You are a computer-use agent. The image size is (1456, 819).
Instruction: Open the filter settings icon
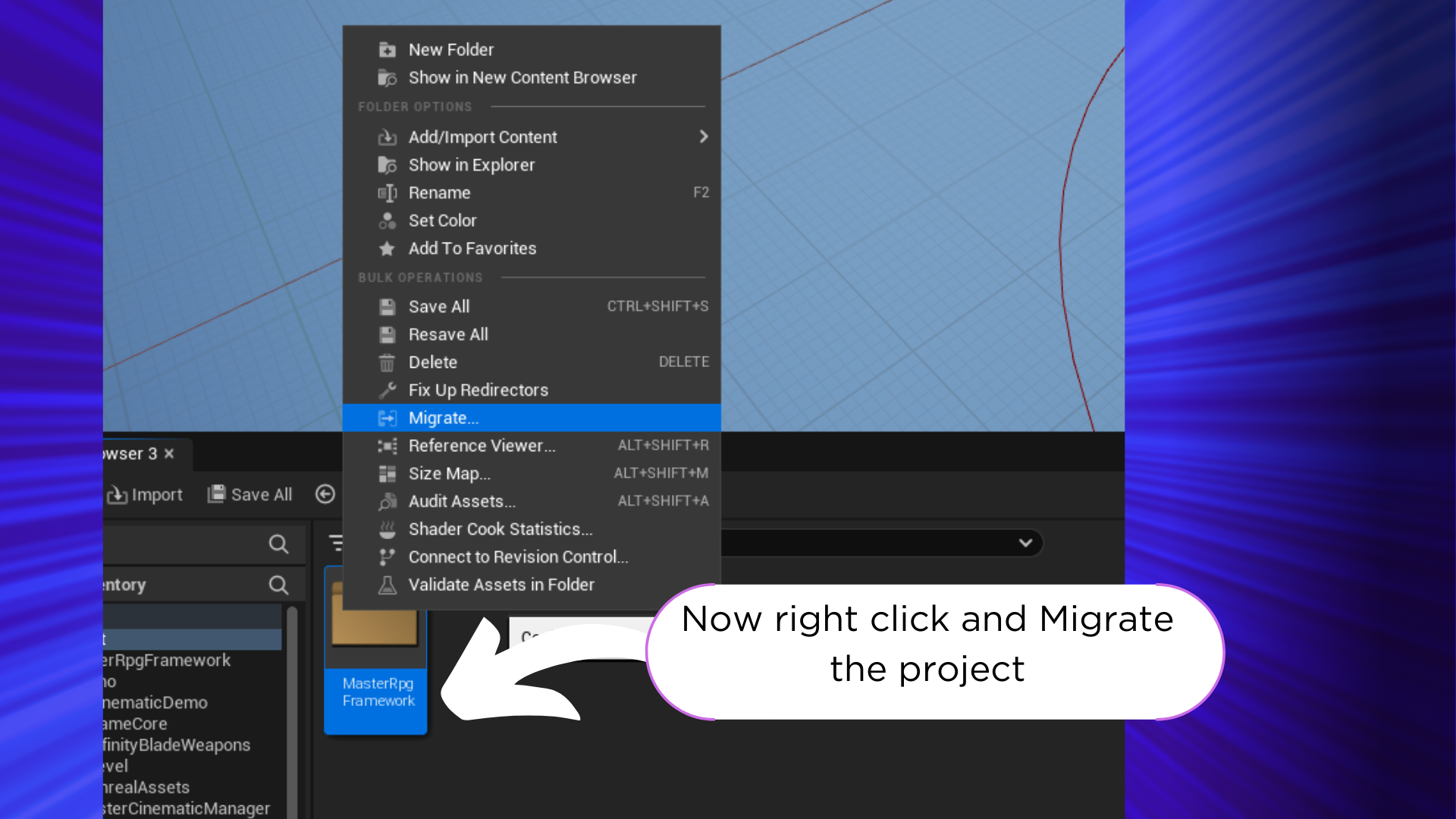pyautogui.click(x=335, y=543)
